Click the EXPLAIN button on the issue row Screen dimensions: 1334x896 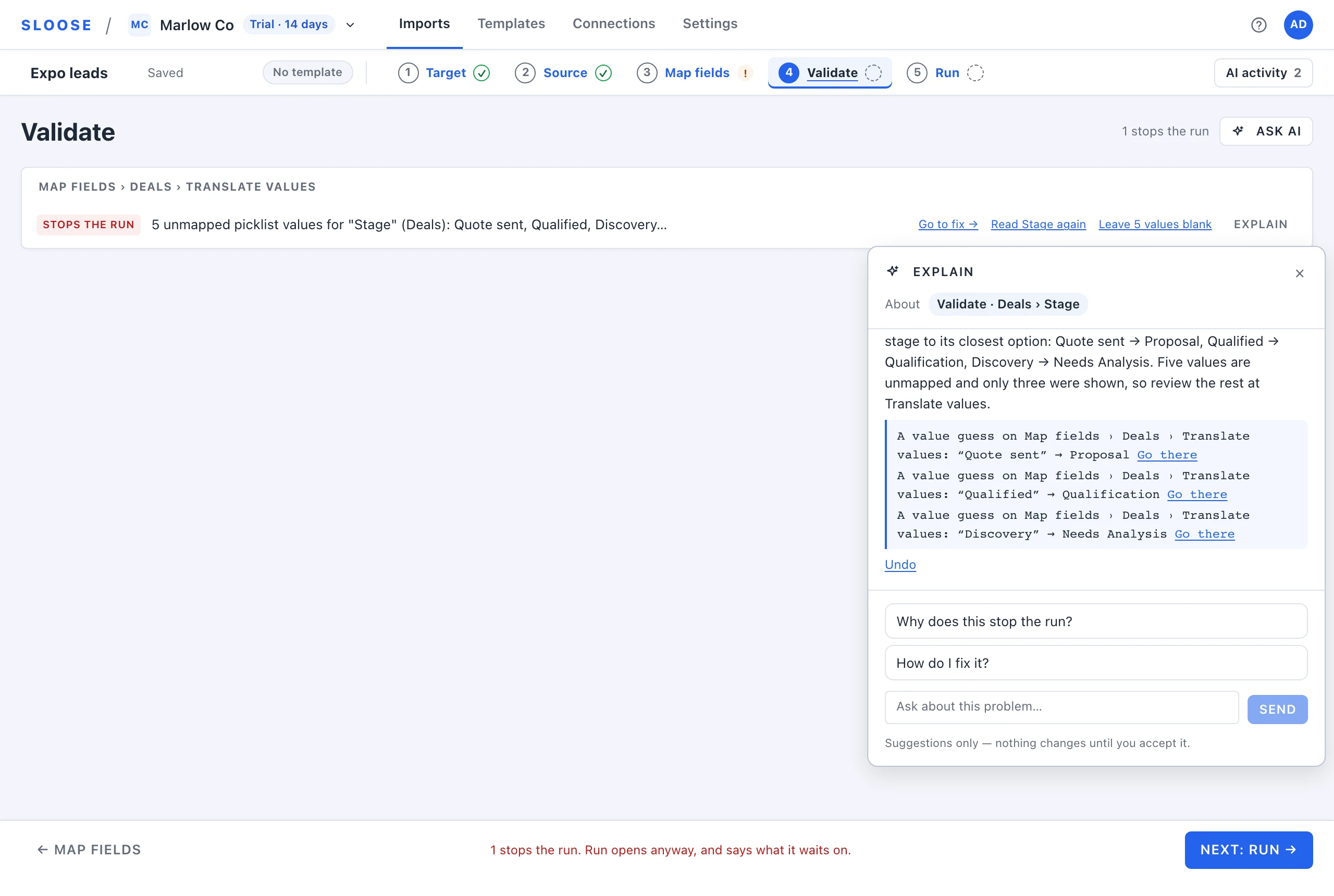point(1261,225)
